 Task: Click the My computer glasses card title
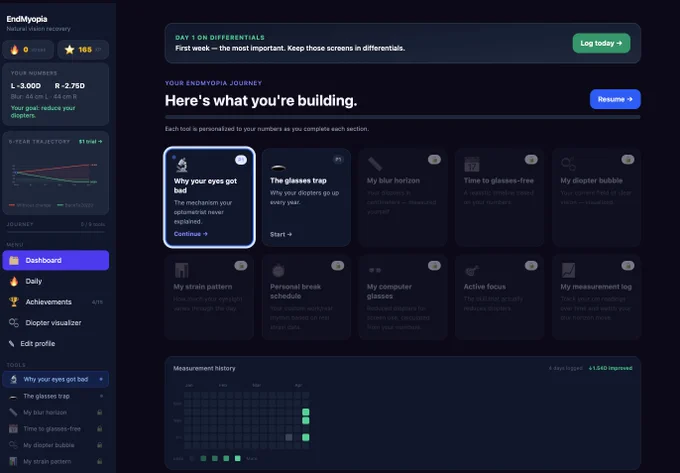tap(389, 291)
